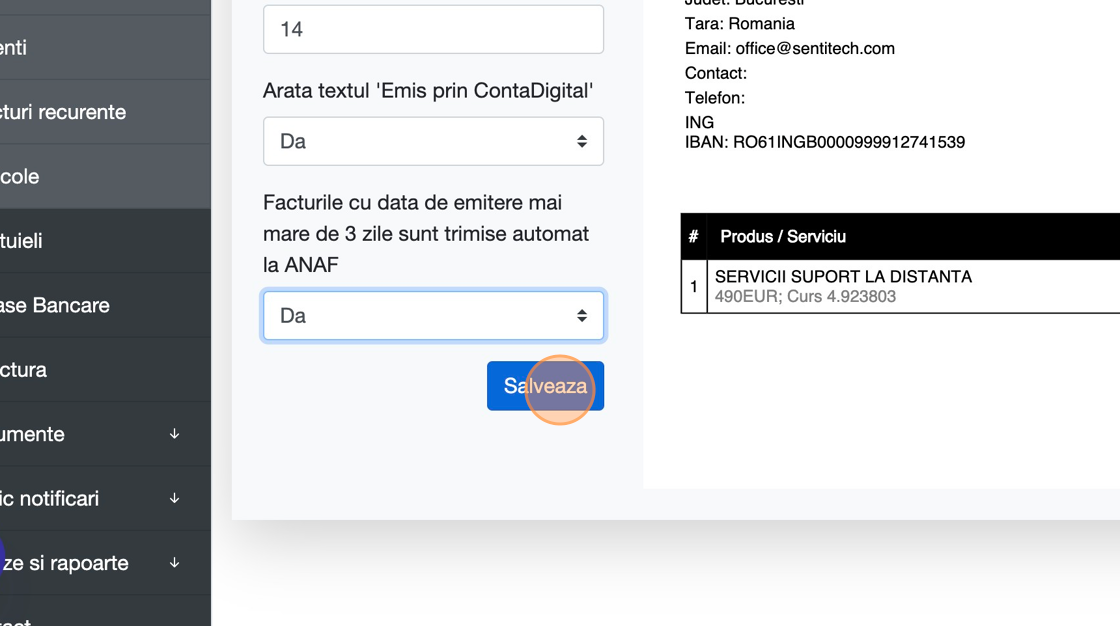Expand the rapoarte sidebar arrow

pos(174,563)
